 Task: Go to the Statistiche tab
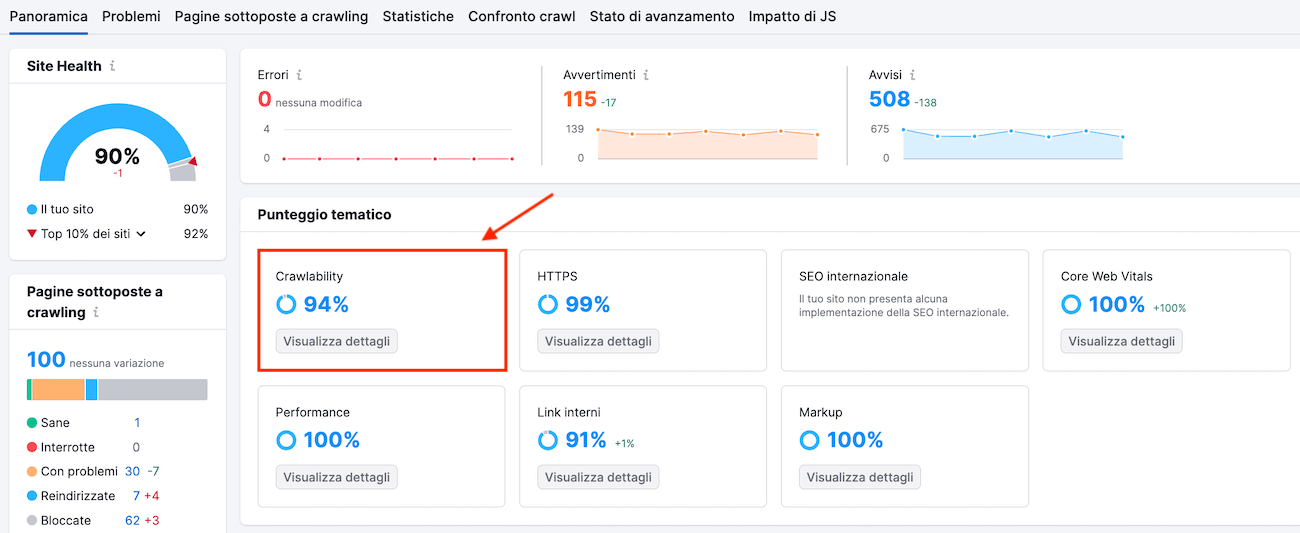pyautogui.click(x=418, y=16)
